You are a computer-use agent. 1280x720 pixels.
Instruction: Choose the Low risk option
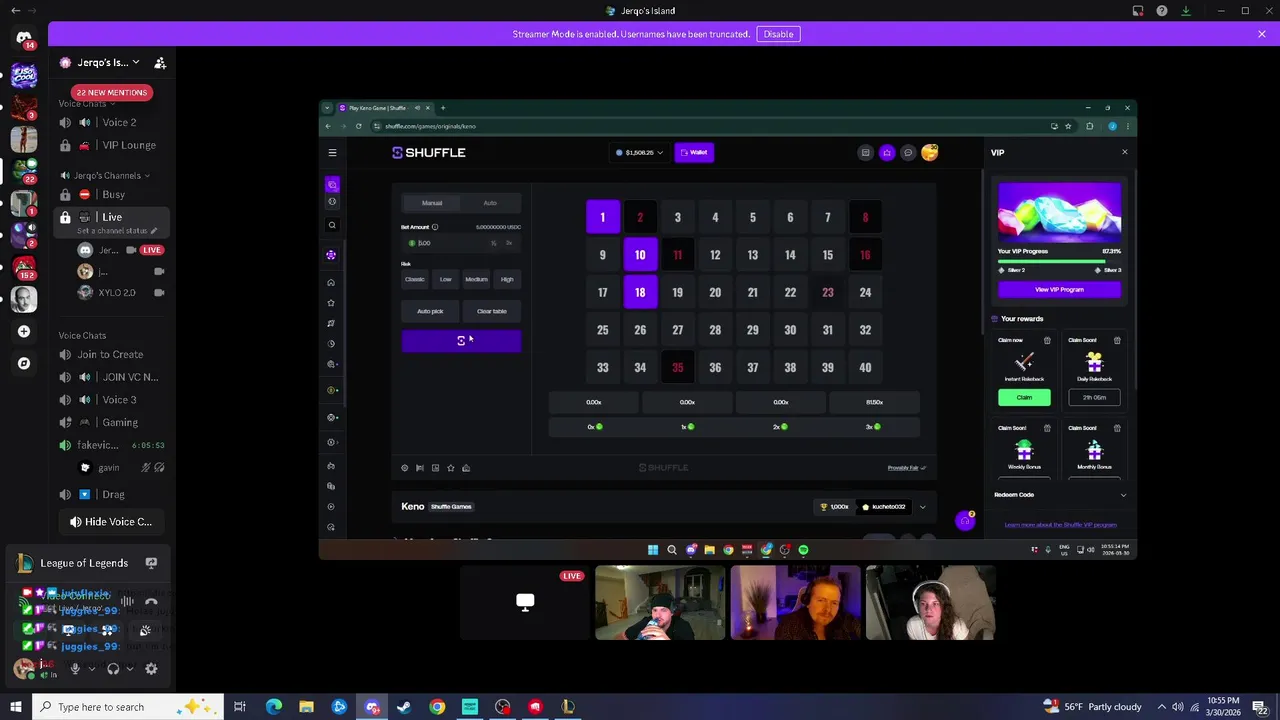click(x=445, y=279)
